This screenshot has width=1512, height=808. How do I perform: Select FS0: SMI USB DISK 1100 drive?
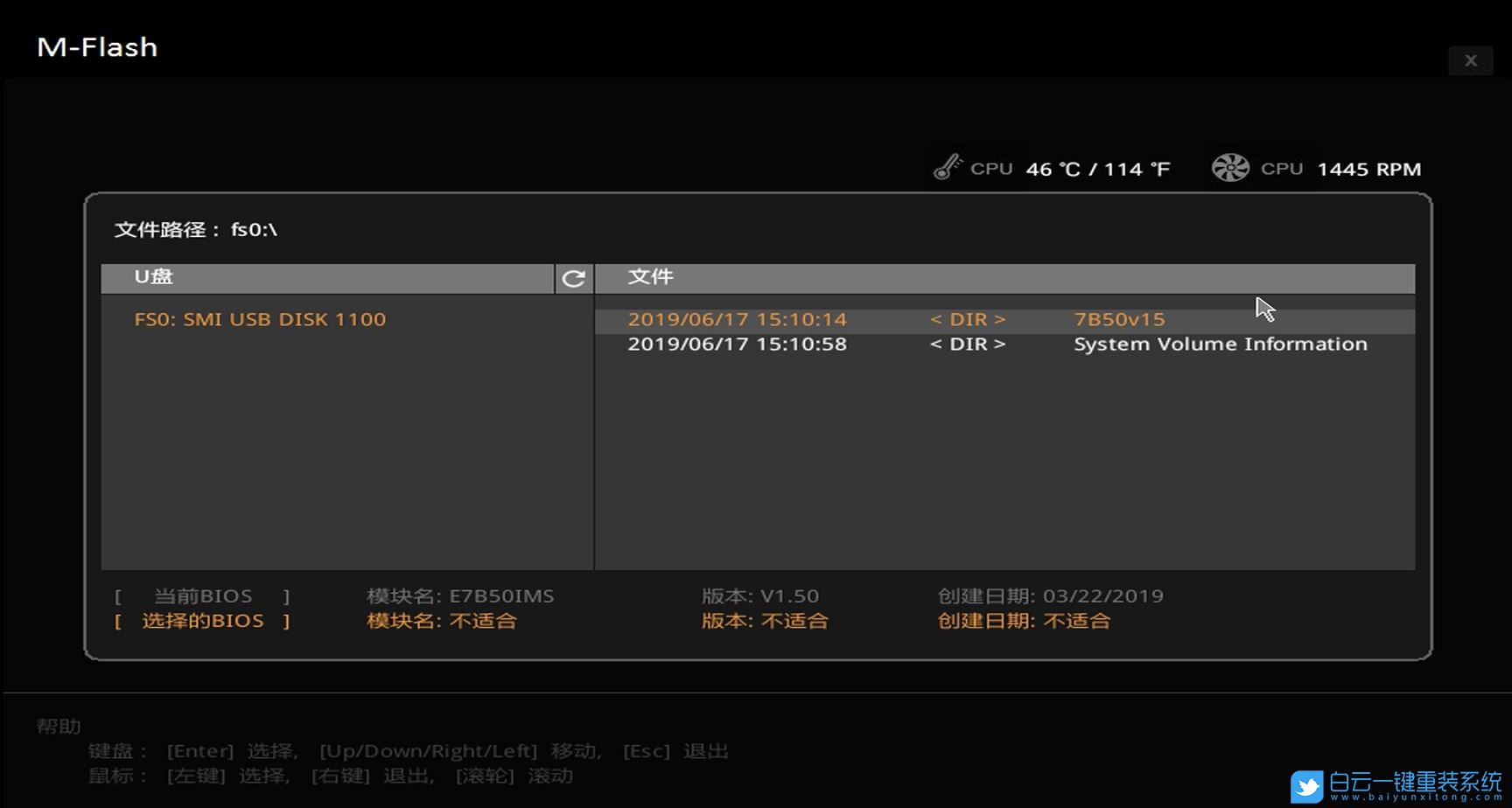pos(260,319)
